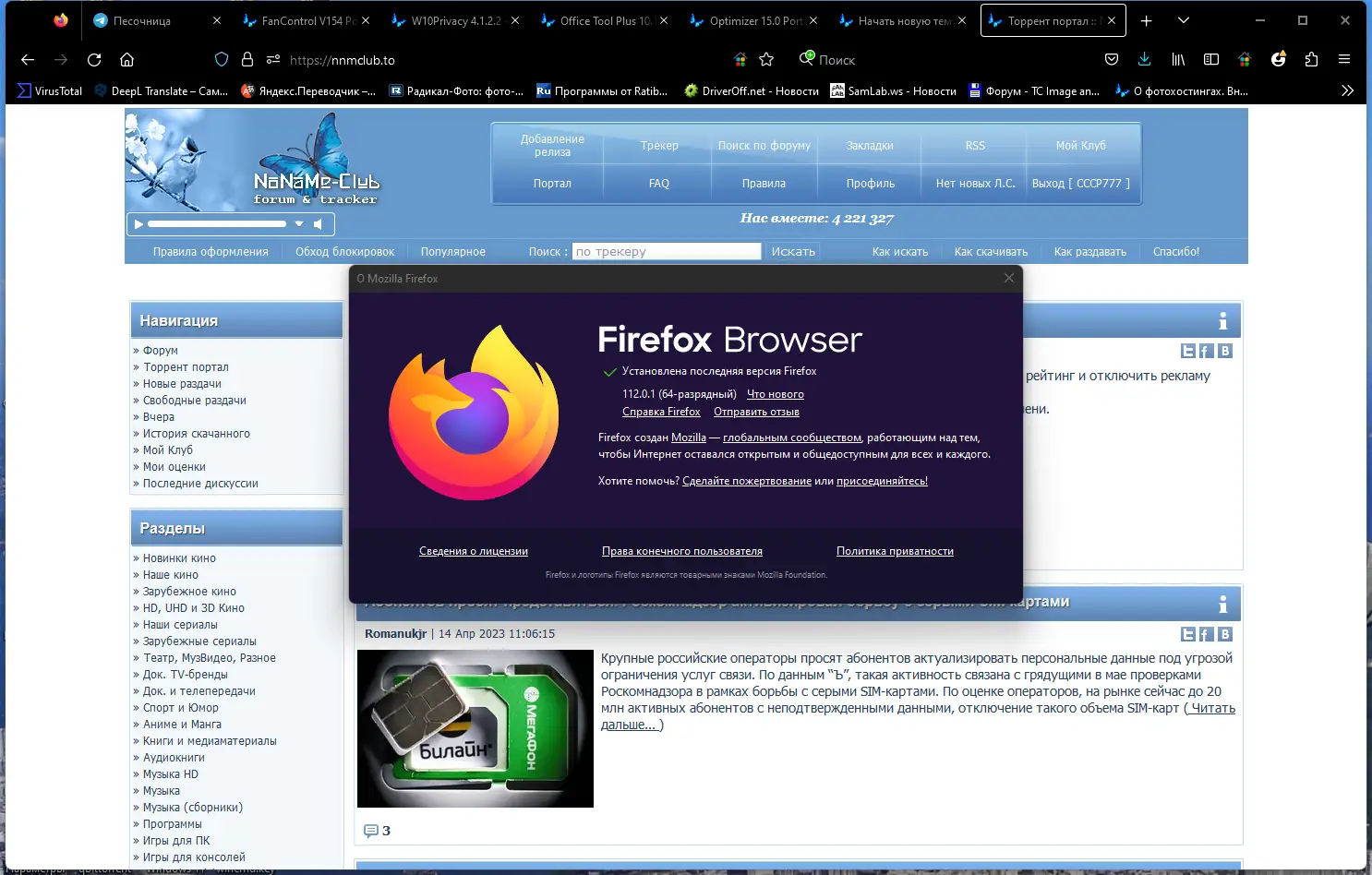Open the SIM card news thumbnail
This screenshot has width=1372, height=875.
475,729
